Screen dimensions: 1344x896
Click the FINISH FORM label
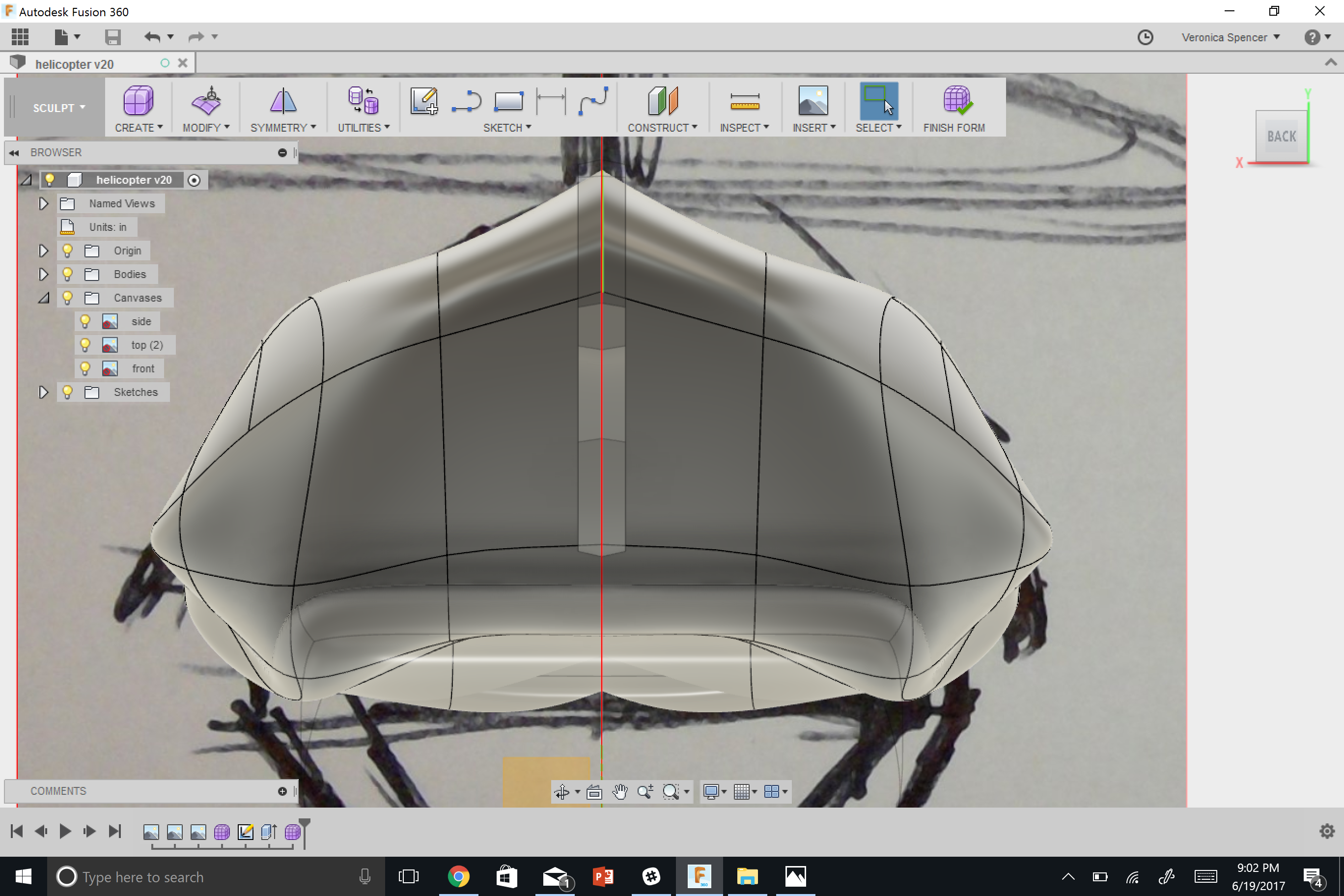pos(953,128)
